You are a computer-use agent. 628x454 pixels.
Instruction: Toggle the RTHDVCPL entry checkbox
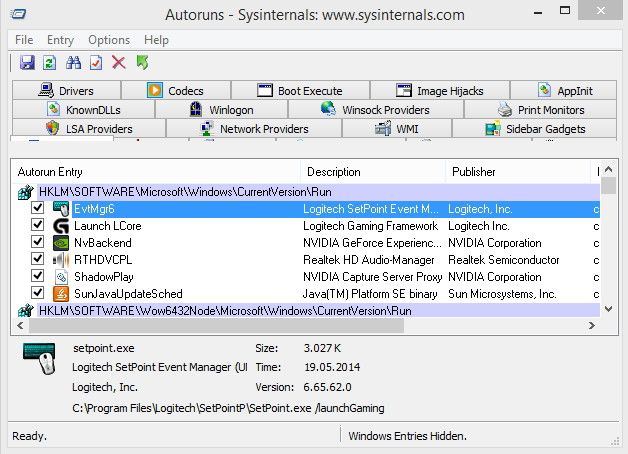[38, 260]
